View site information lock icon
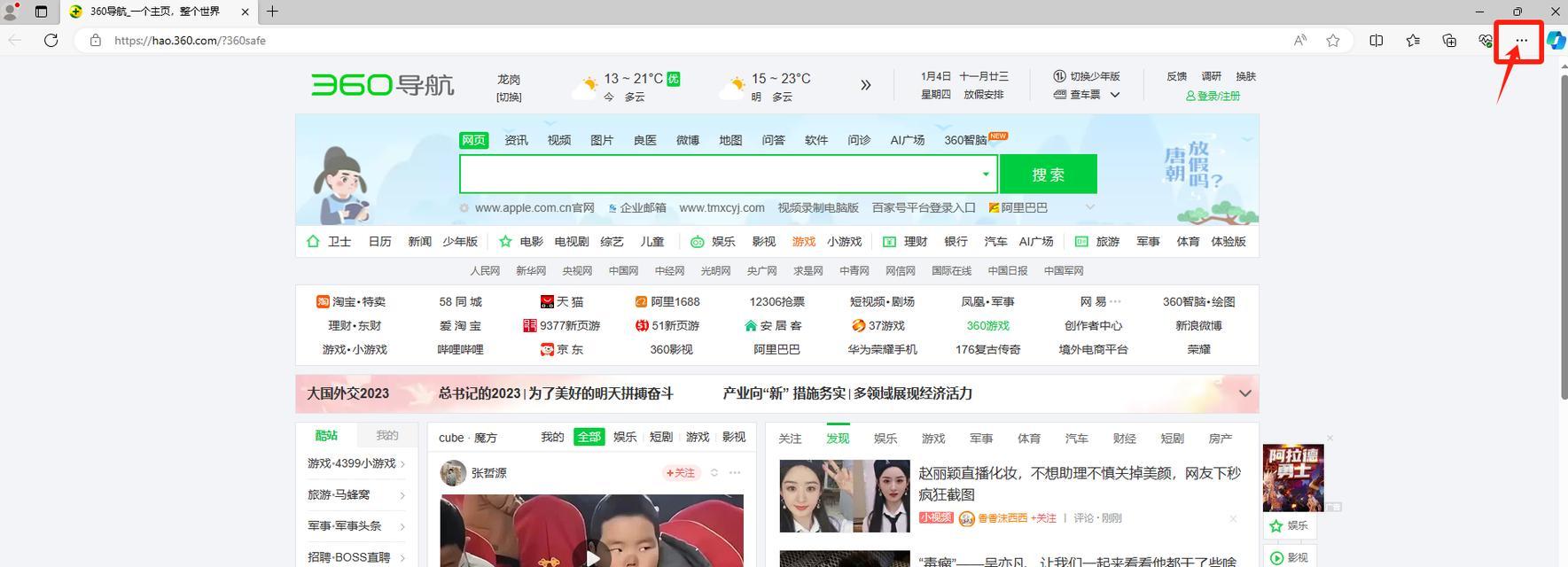Image resolution: width=1568 pixels, height=567 pixels. click(96, 41)
